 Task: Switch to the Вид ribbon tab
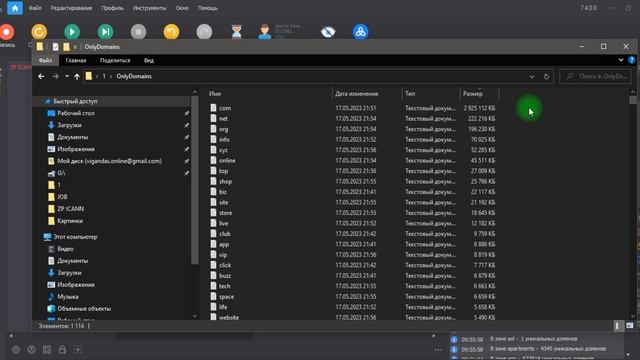click(149, 60)
